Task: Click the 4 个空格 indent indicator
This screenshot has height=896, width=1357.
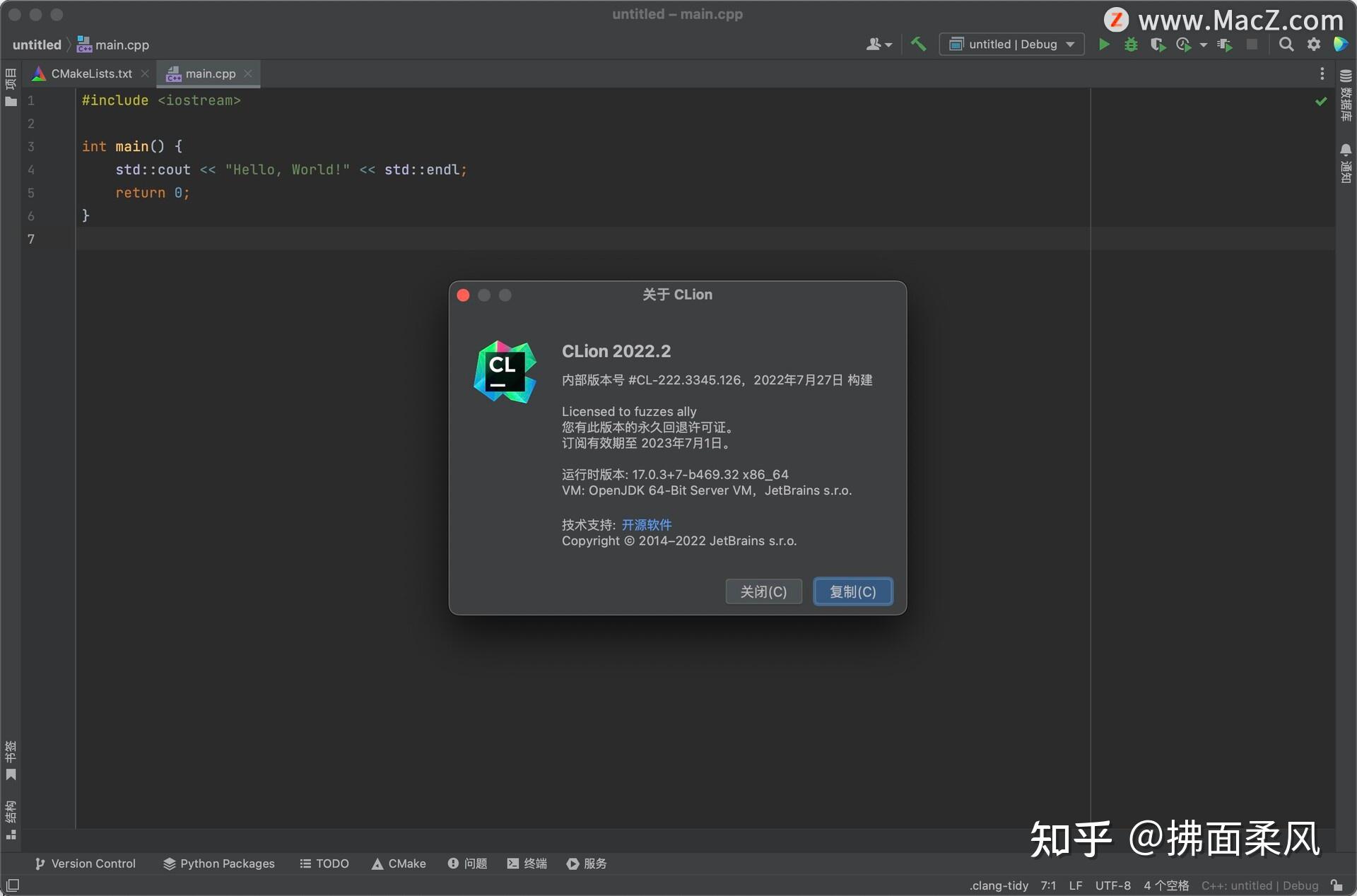Action: point(1166,885)
